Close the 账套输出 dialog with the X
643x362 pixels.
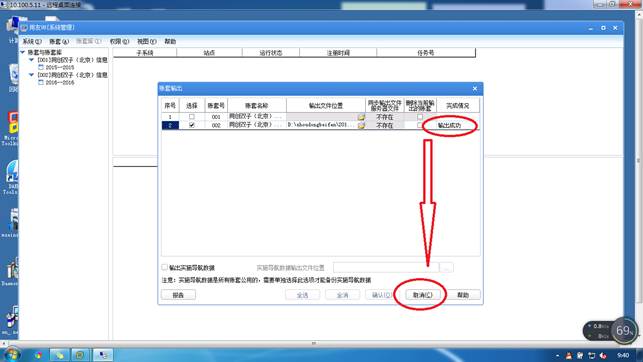pos(475,89)
